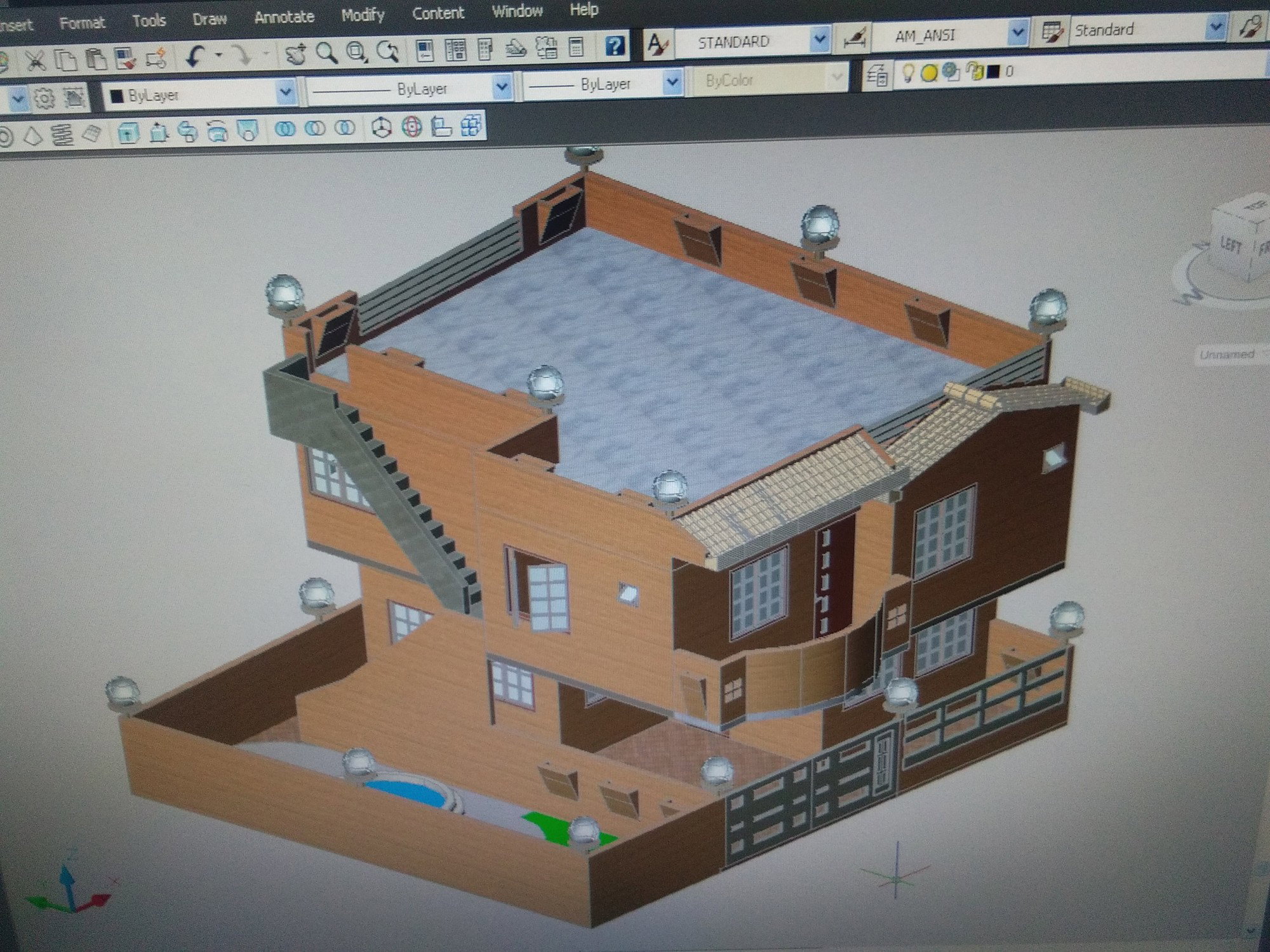Select the 3D Rotate gizmo tool
Viewport: 1270px width, 952px height.
412,127
